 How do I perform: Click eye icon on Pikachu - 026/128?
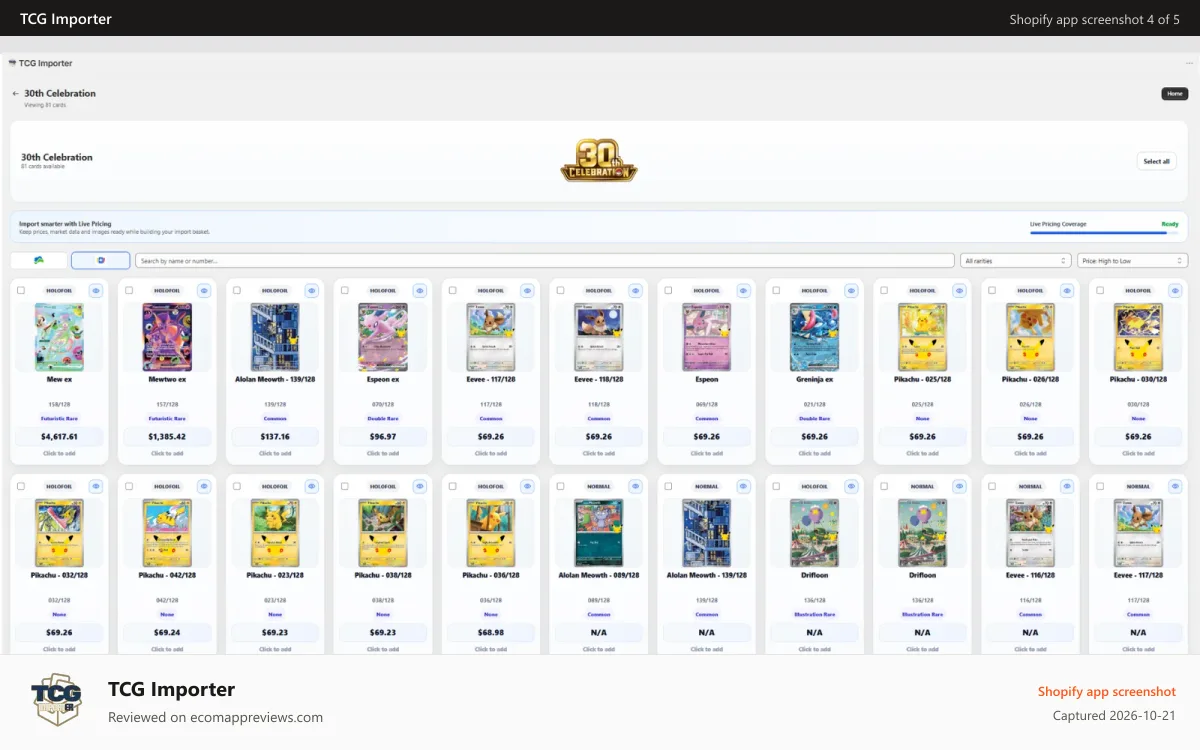point(1068,290)
